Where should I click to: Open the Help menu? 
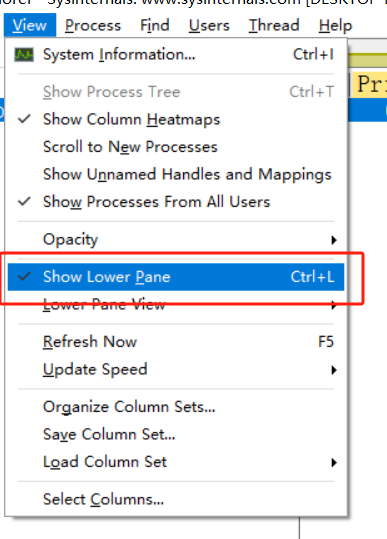pos(335,25)
